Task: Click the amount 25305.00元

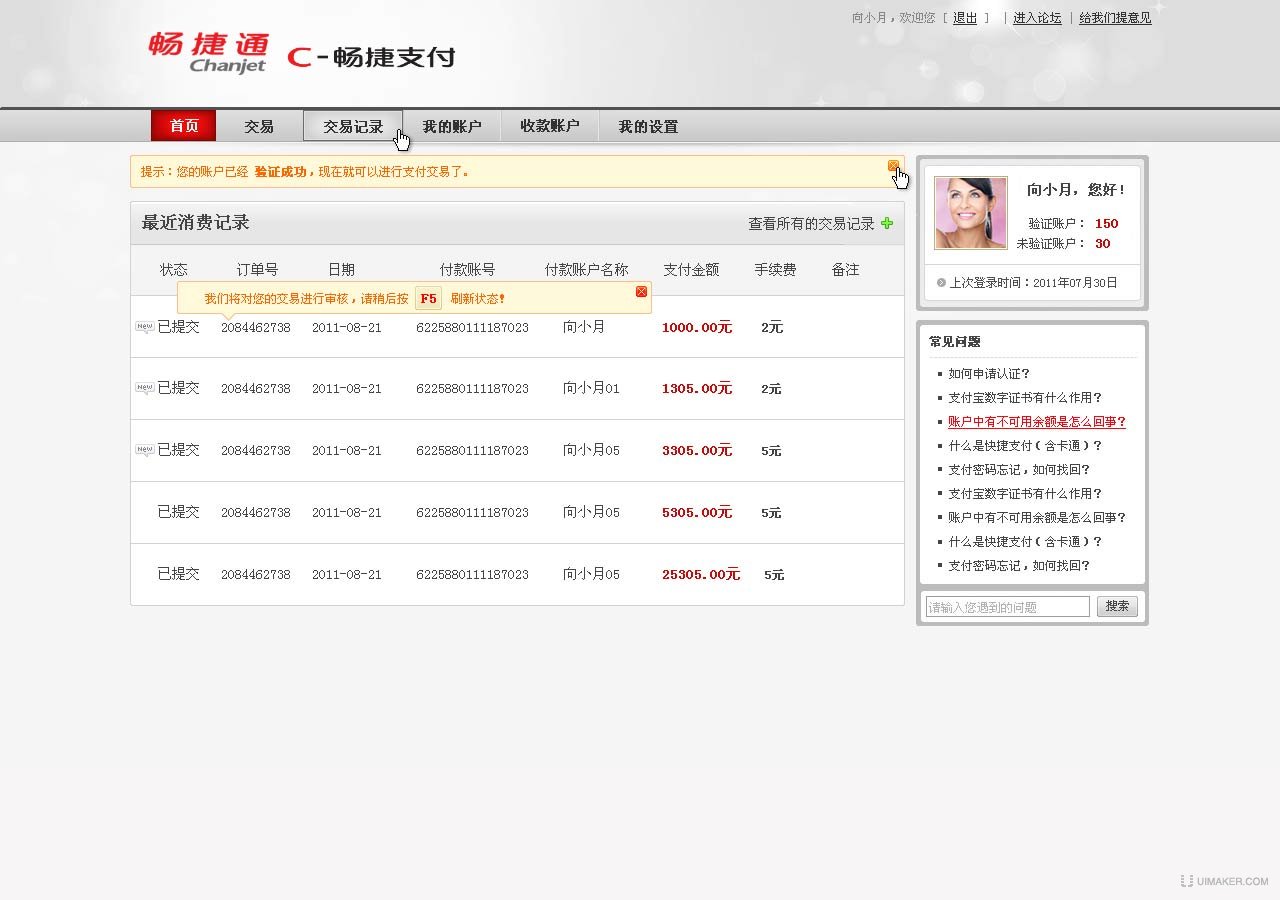Action: [701, 575]
